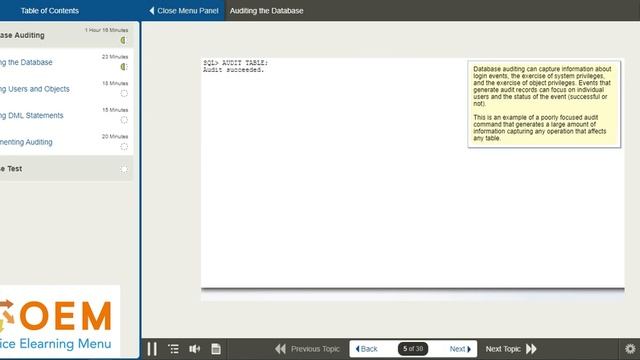This screenshot has height=360, width=640.
Task: Click progress circle for 20 Minutes topic
Action: click(x=124, y=147)
